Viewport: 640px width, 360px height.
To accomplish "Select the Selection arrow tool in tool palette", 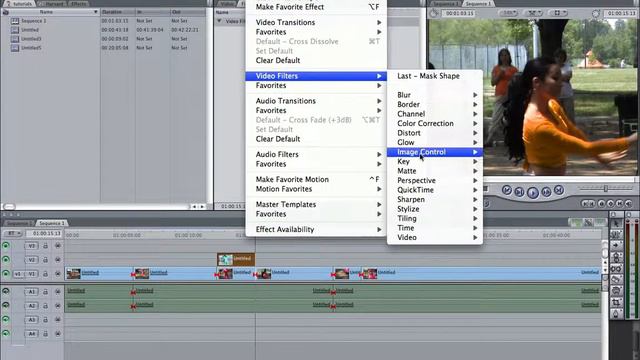I will 616,223.
